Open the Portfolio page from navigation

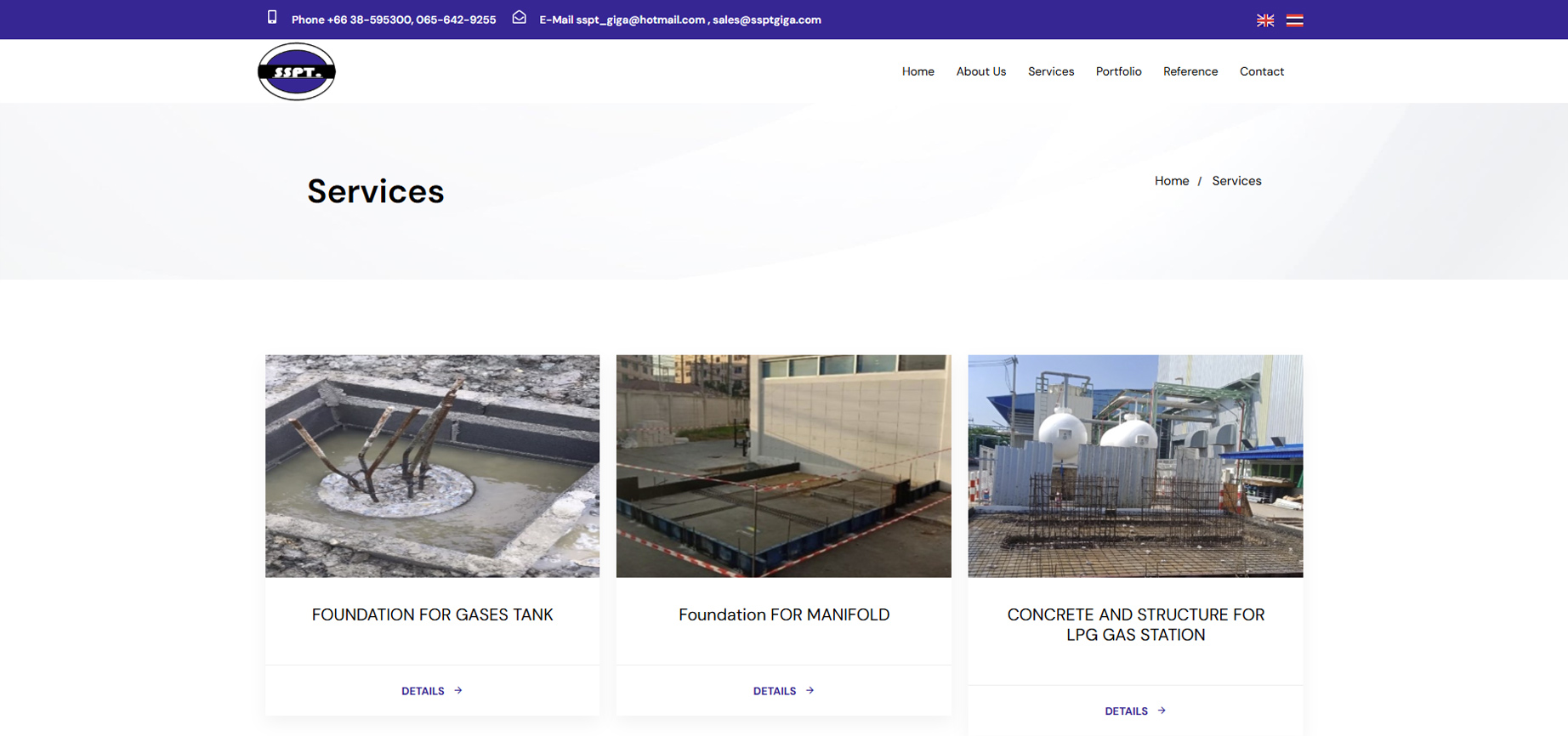(x=1118, y=71)
